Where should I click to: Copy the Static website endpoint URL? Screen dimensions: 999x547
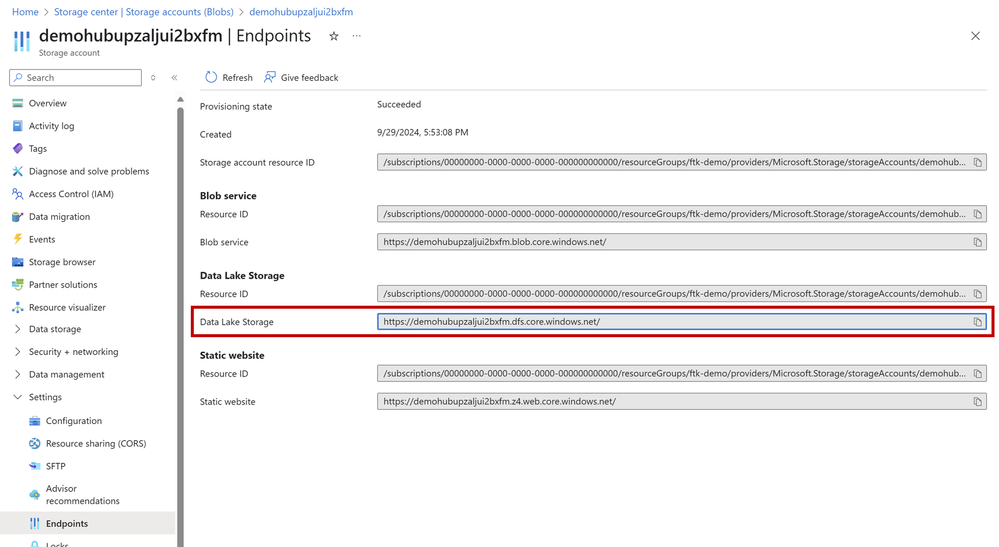click(977, 402)
